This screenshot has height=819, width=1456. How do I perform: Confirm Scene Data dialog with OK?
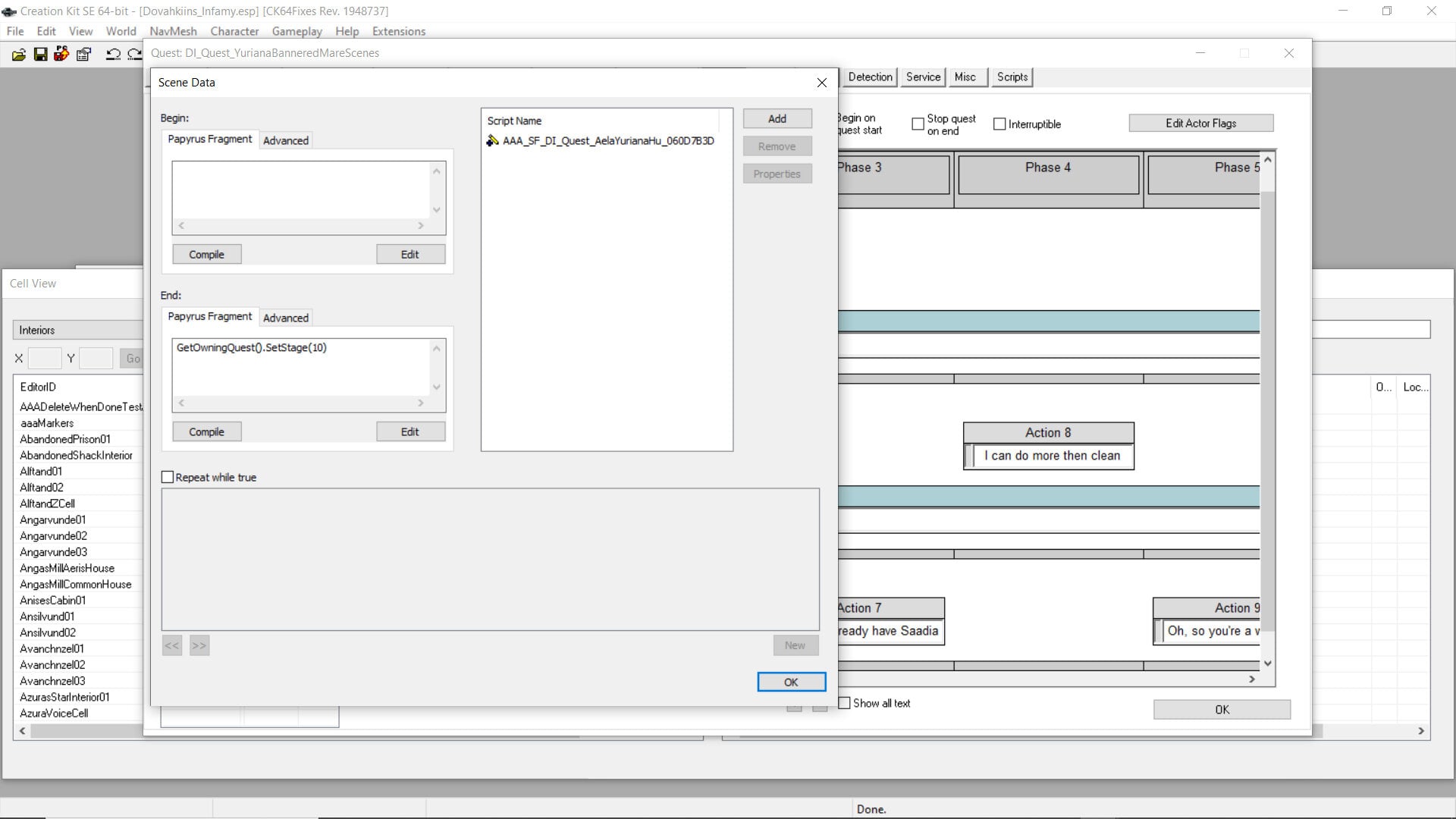tap(791, 682)
